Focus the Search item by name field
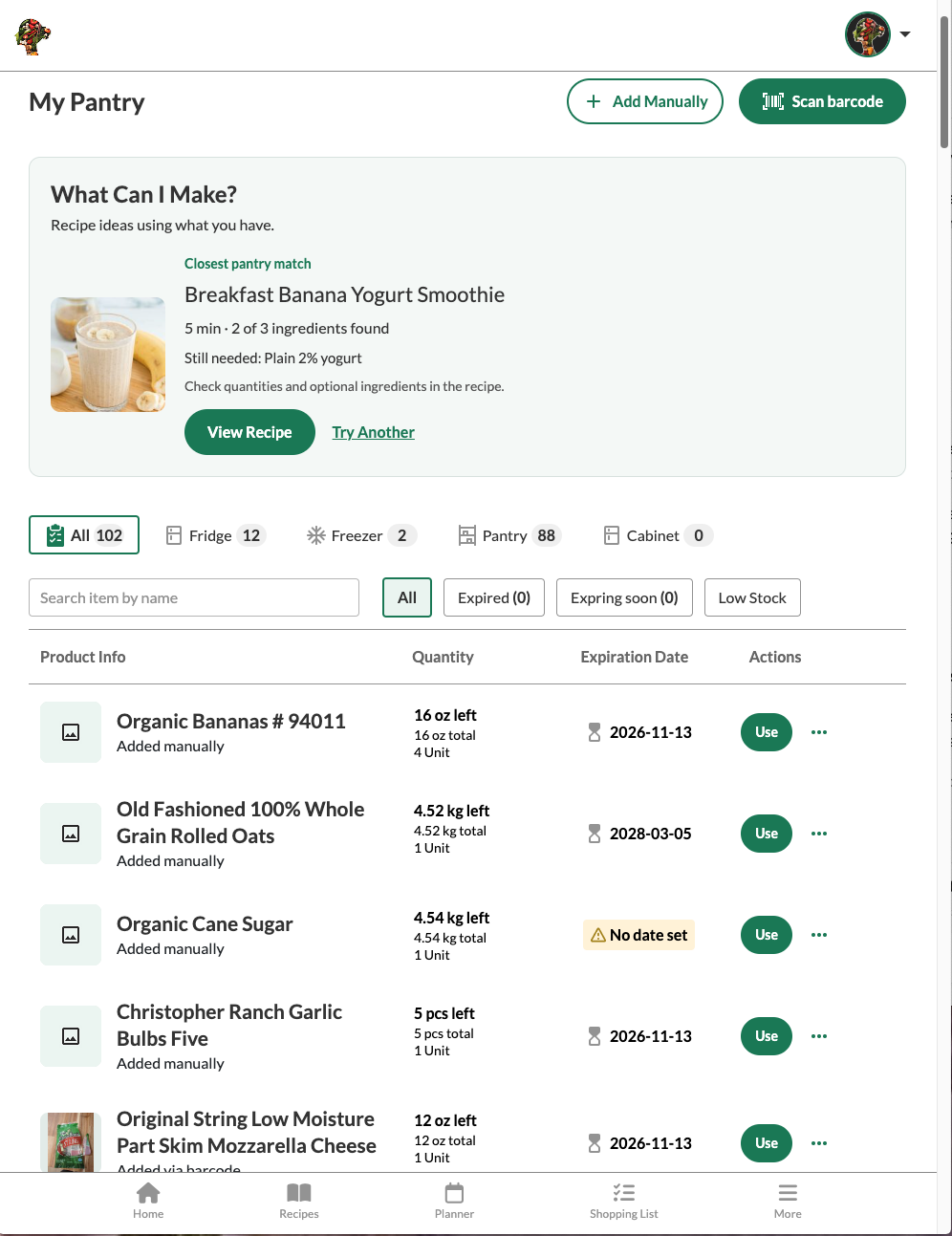The height and width of the screenshot is (1236, 952). tap(194, 597)
